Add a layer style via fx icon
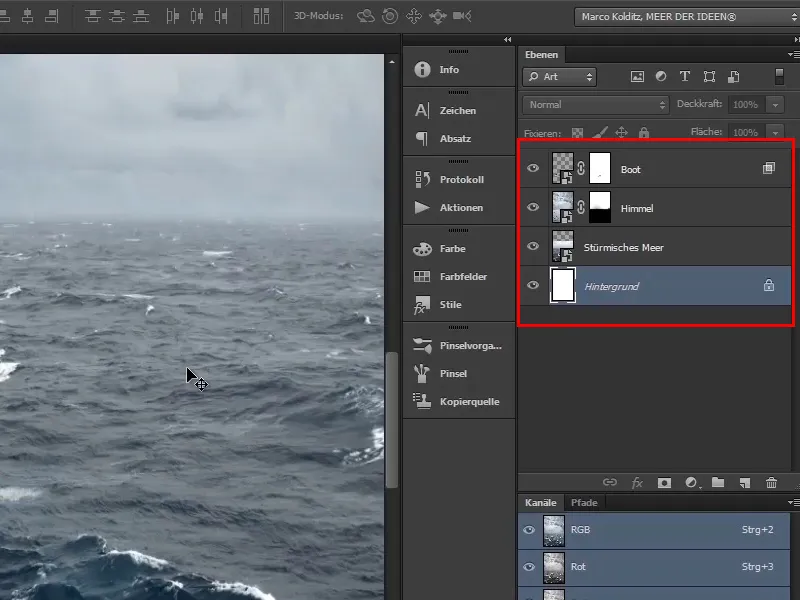800x600 pixels. point(637,483)
